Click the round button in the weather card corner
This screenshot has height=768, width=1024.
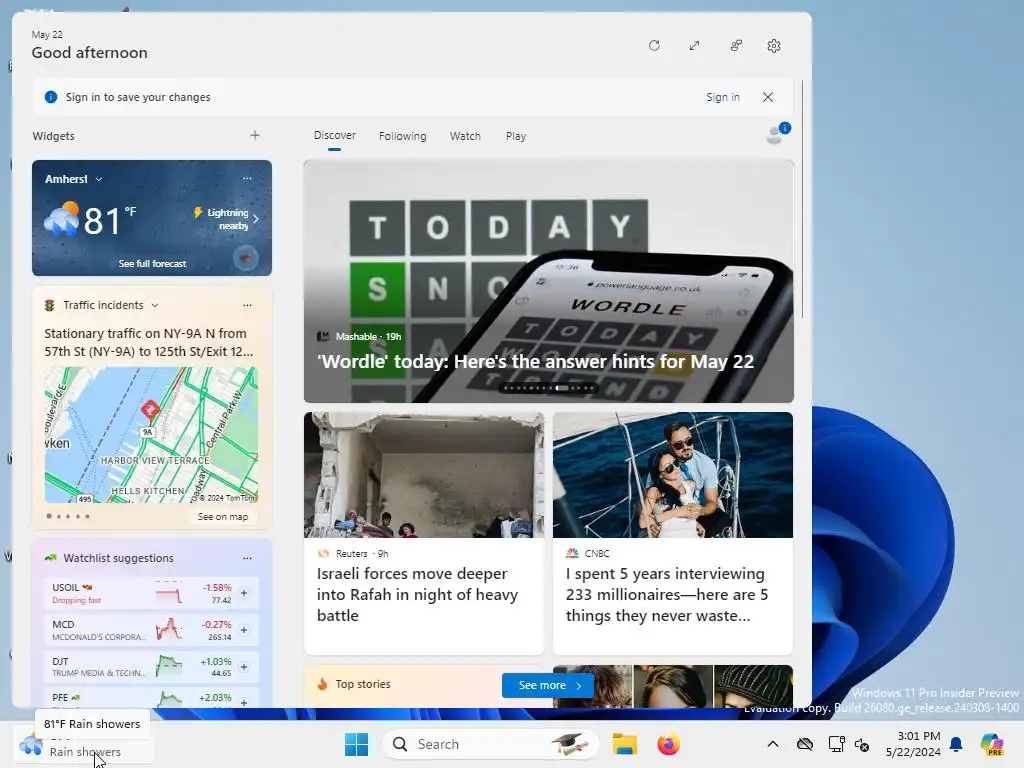[x=246, y=259]
